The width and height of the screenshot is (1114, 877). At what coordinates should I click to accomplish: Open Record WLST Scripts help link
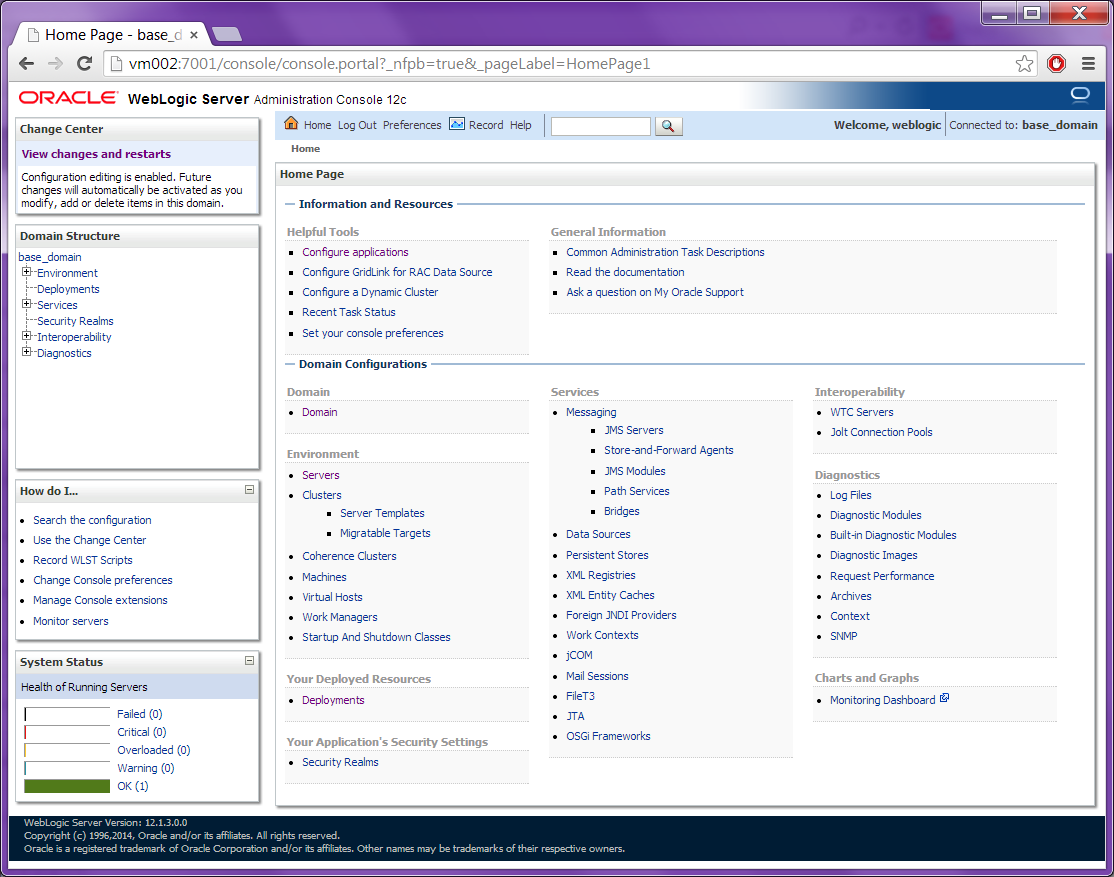[82, 560]
